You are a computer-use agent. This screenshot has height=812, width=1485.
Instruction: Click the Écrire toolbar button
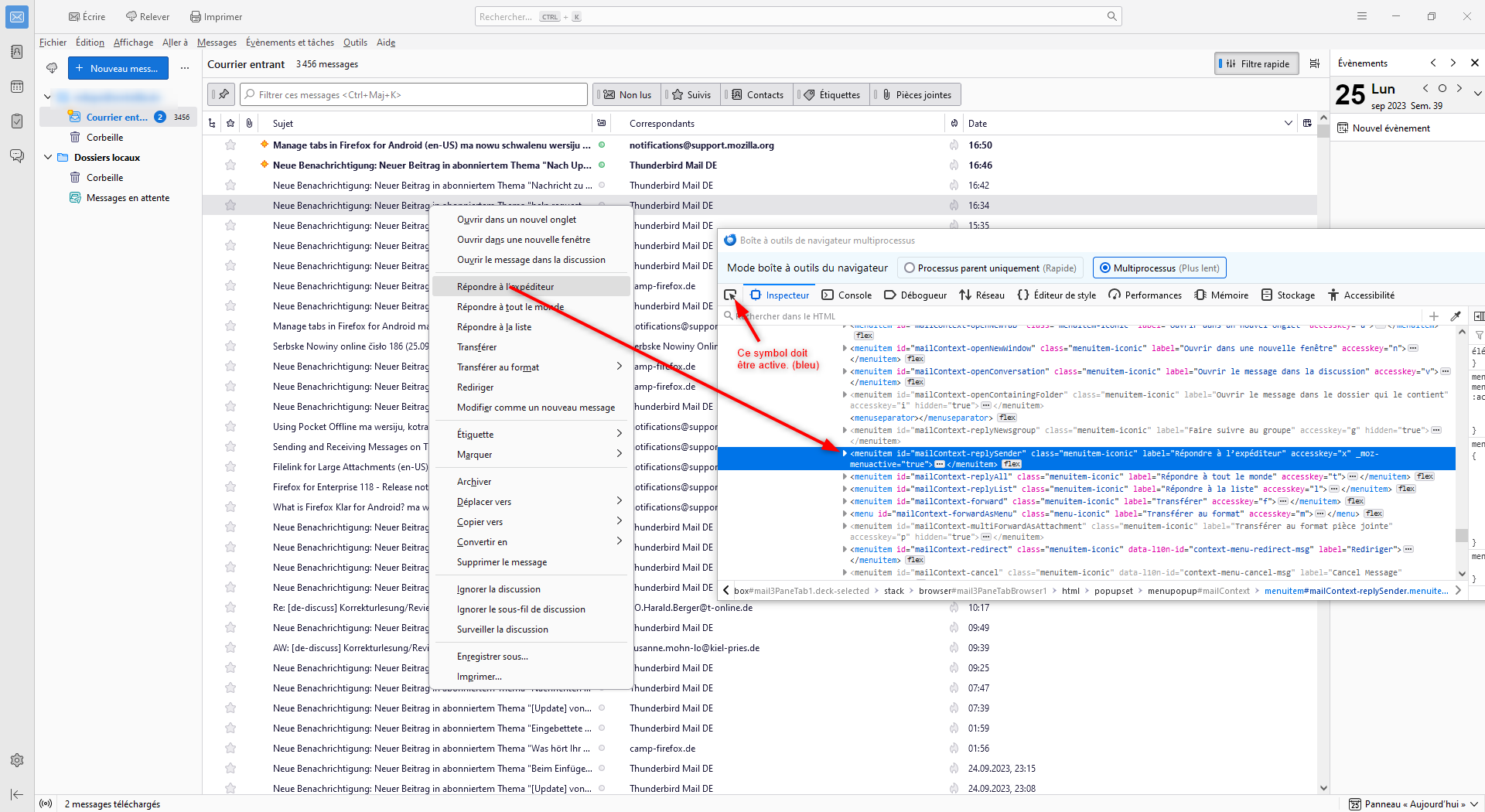point(87,17)
